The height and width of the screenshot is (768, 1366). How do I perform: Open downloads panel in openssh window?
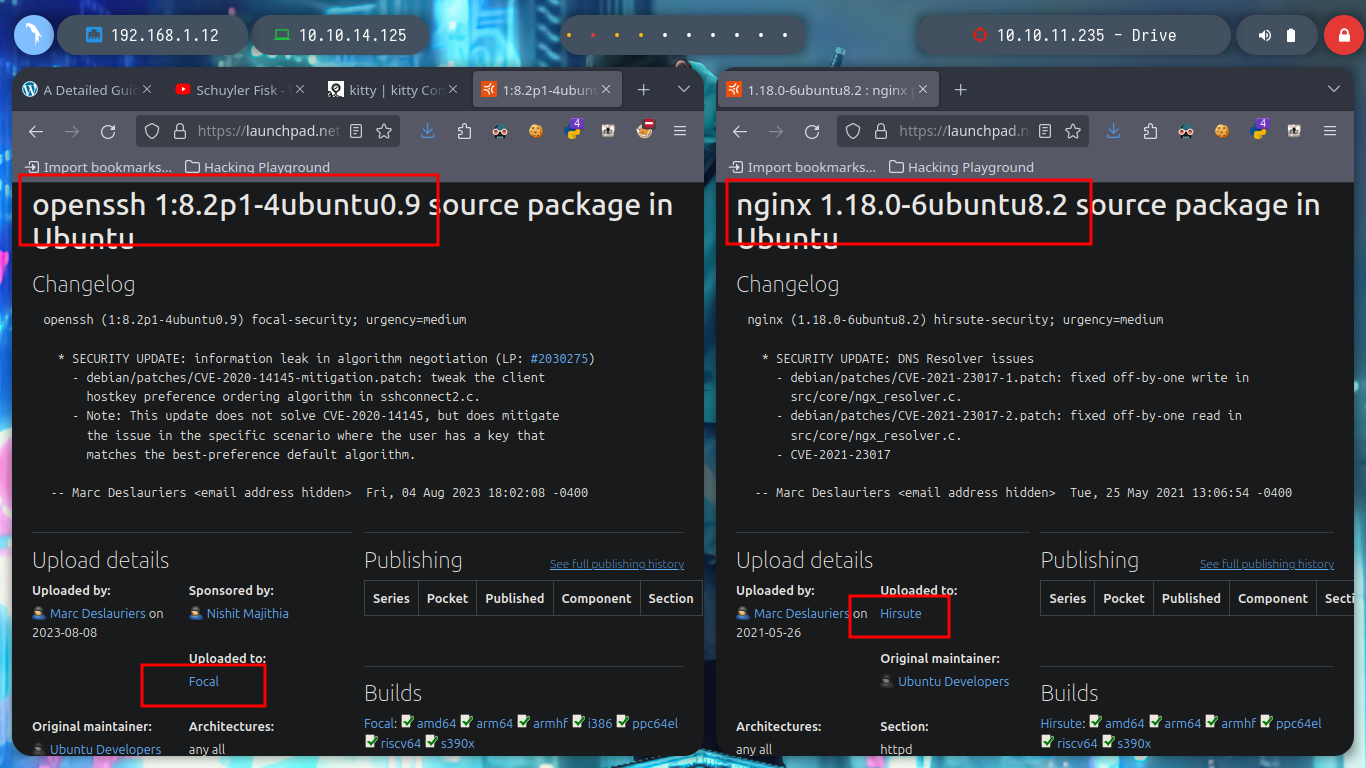428,131
